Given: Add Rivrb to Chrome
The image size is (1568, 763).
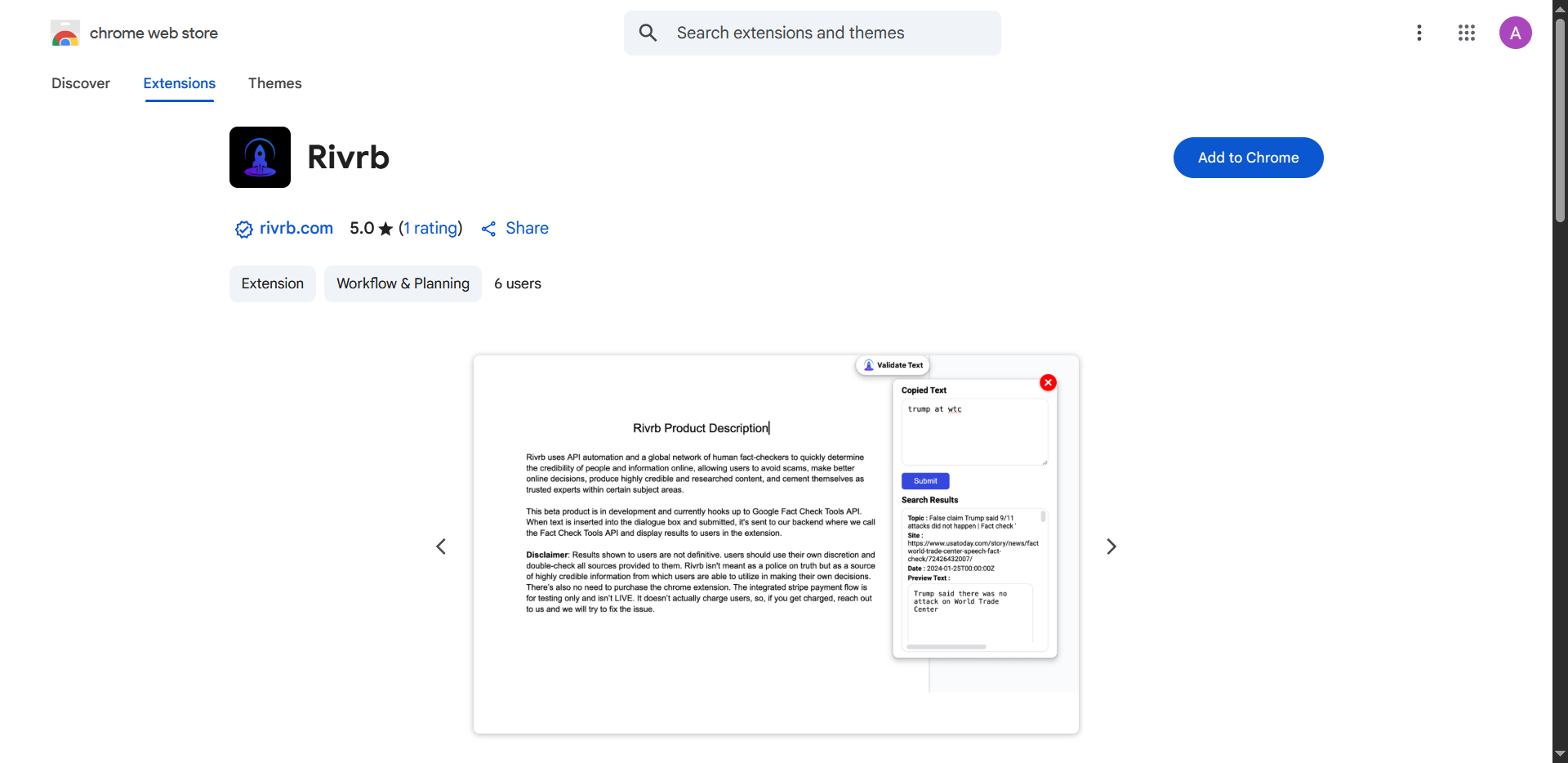Looking at the screenshot, I should (1248, 158).
